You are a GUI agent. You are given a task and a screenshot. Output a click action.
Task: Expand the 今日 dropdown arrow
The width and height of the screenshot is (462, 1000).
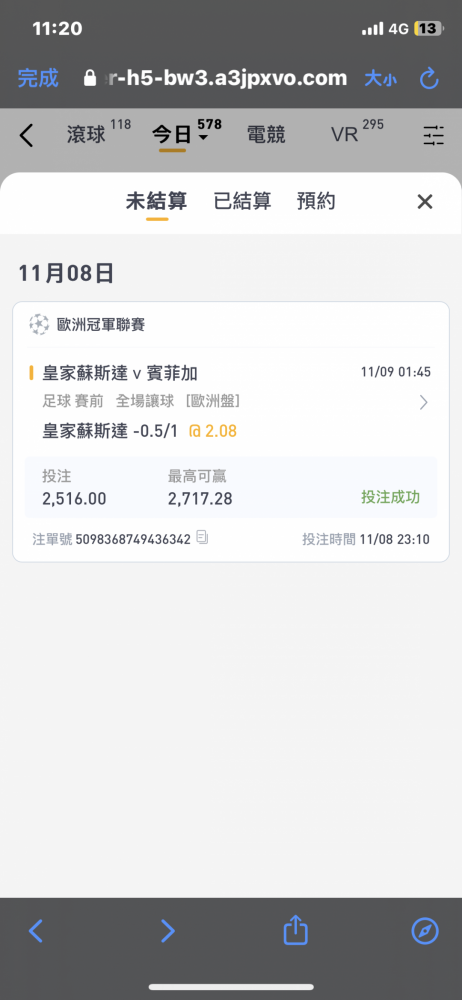[x=204, y=138]
